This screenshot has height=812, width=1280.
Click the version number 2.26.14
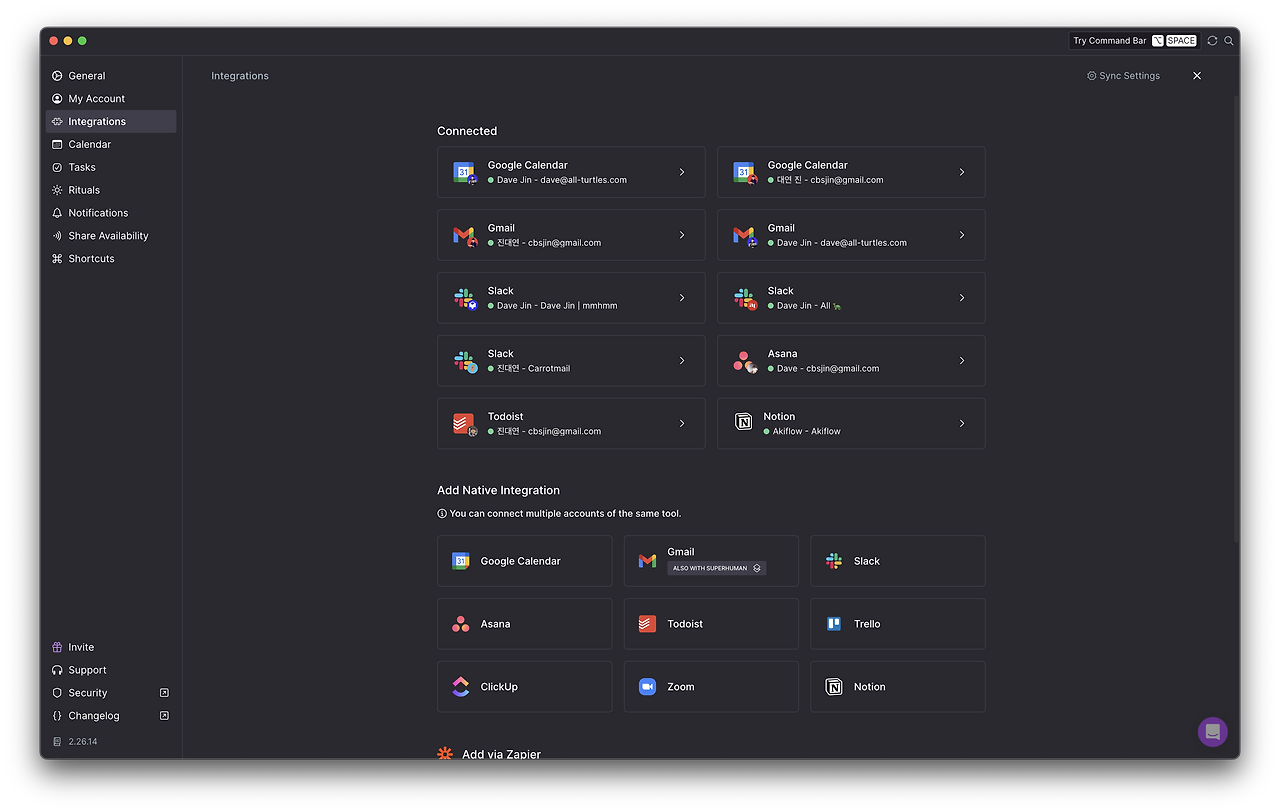[x=83, y=742]
